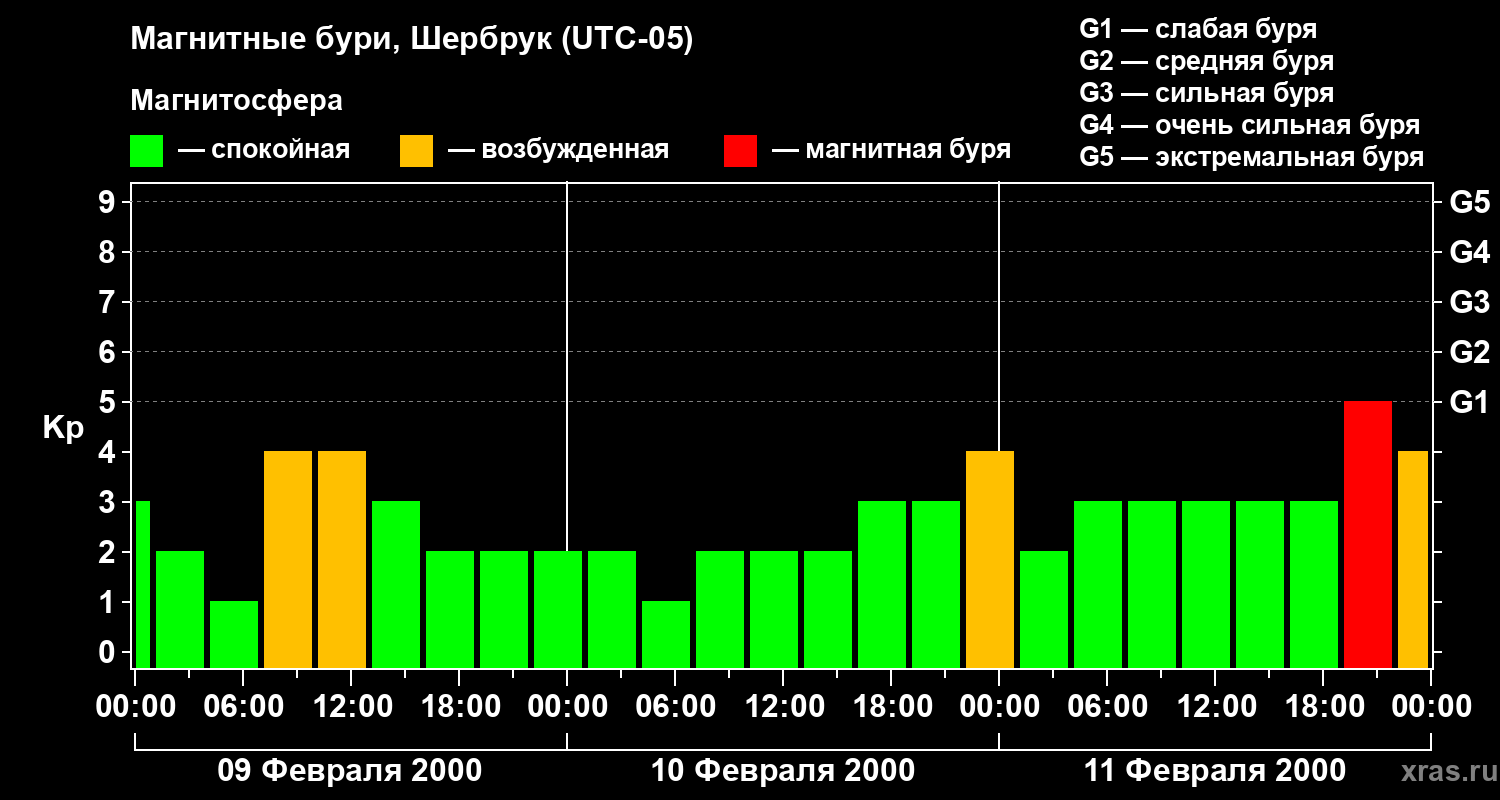Image resolution: width=1500 pixels, height=800 pixels.
Task: Click the G1 storm level label on axis
Action: click(1469, 402)
